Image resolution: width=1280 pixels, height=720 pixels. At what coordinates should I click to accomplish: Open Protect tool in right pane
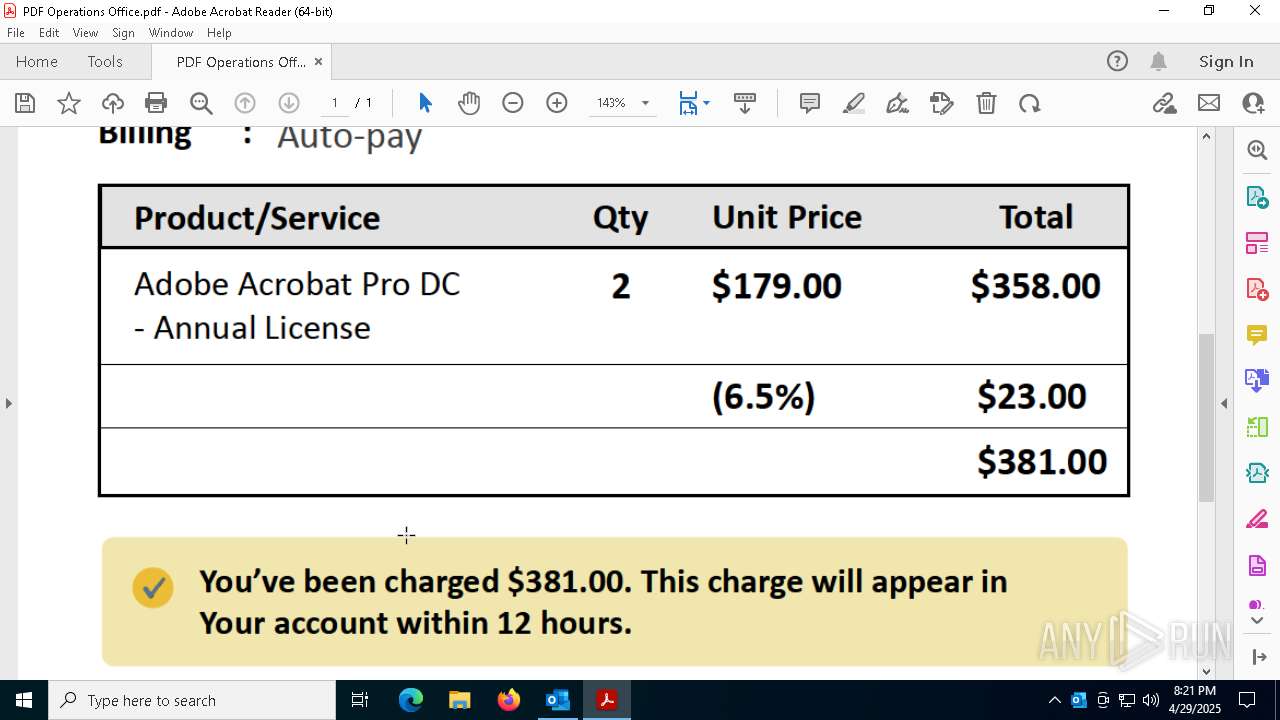pos(1257,565)
